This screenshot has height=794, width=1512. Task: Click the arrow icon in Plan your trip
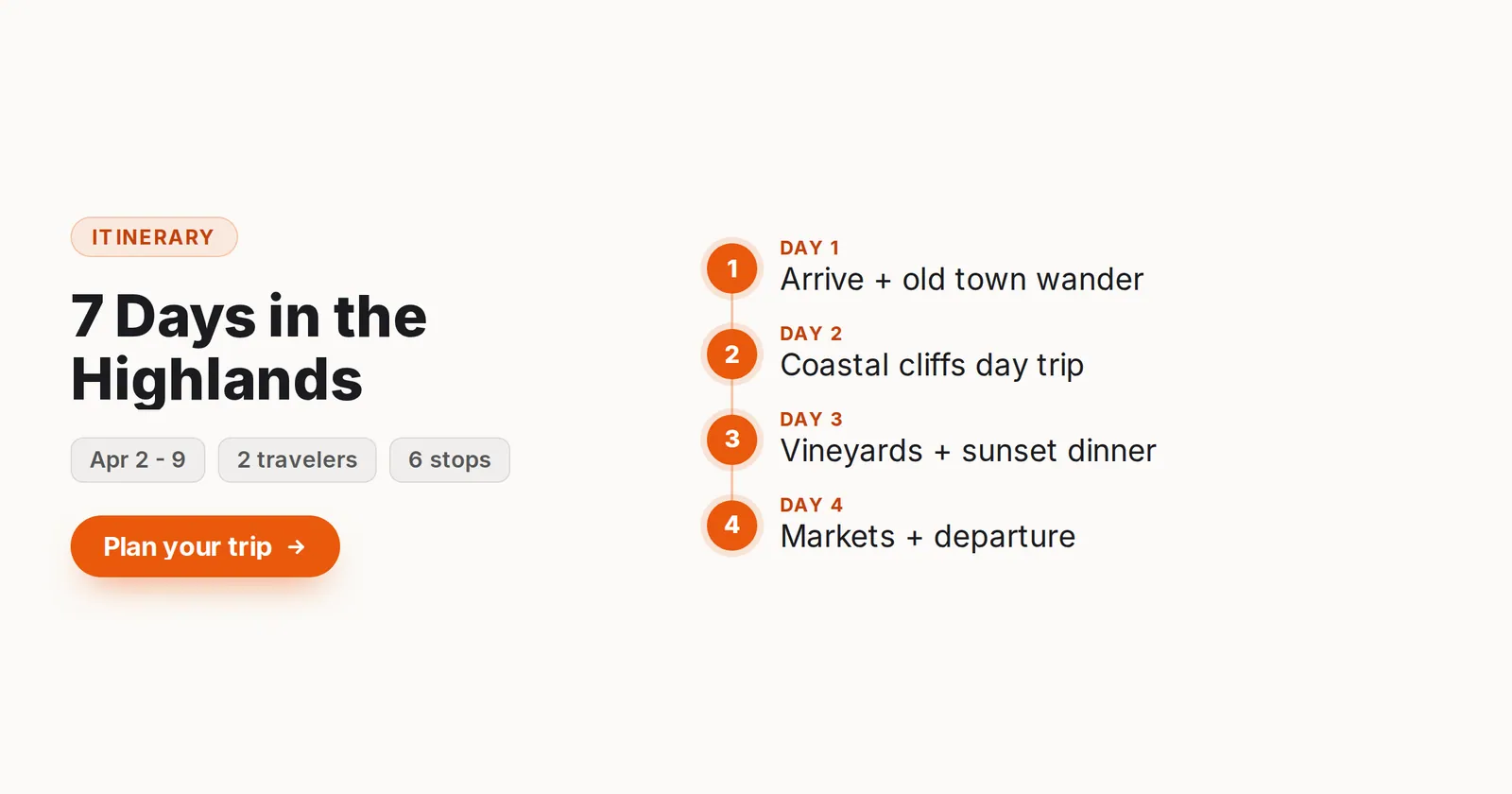(297, 546)
